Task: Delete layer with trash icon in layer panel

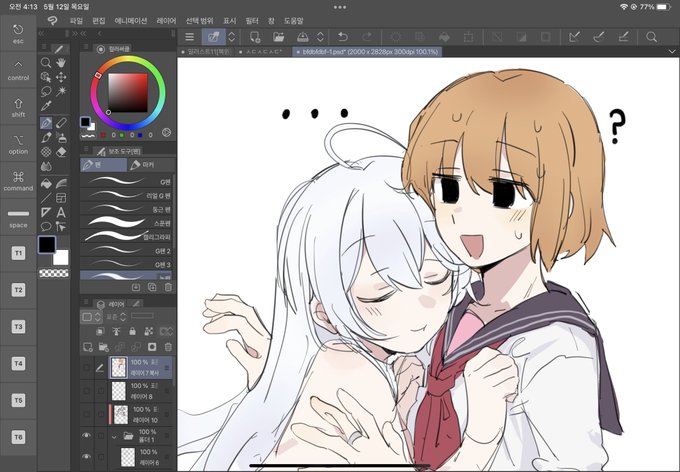Action: tap(168, 347)
